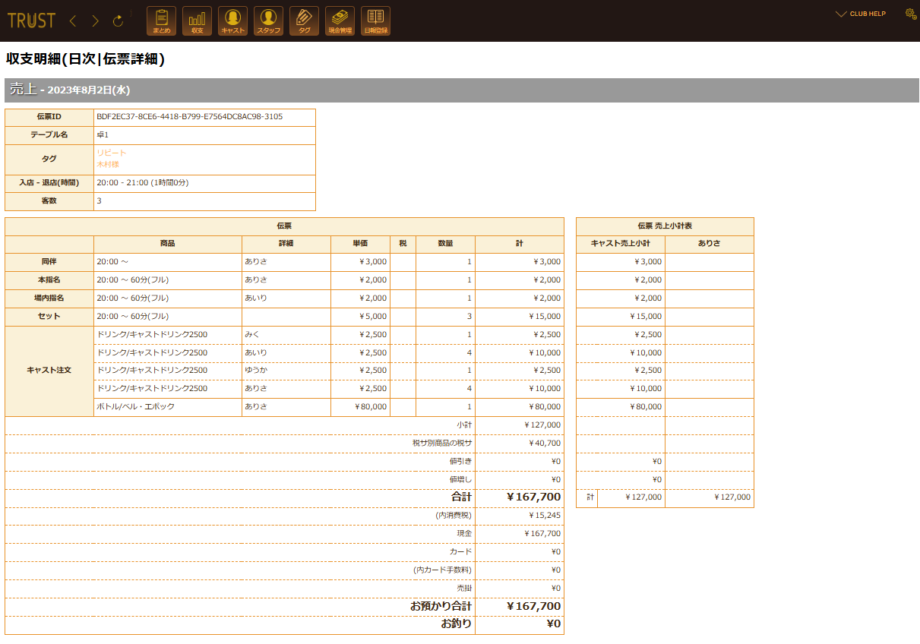Go forward with the right arrow icon

tap(95, 21)
